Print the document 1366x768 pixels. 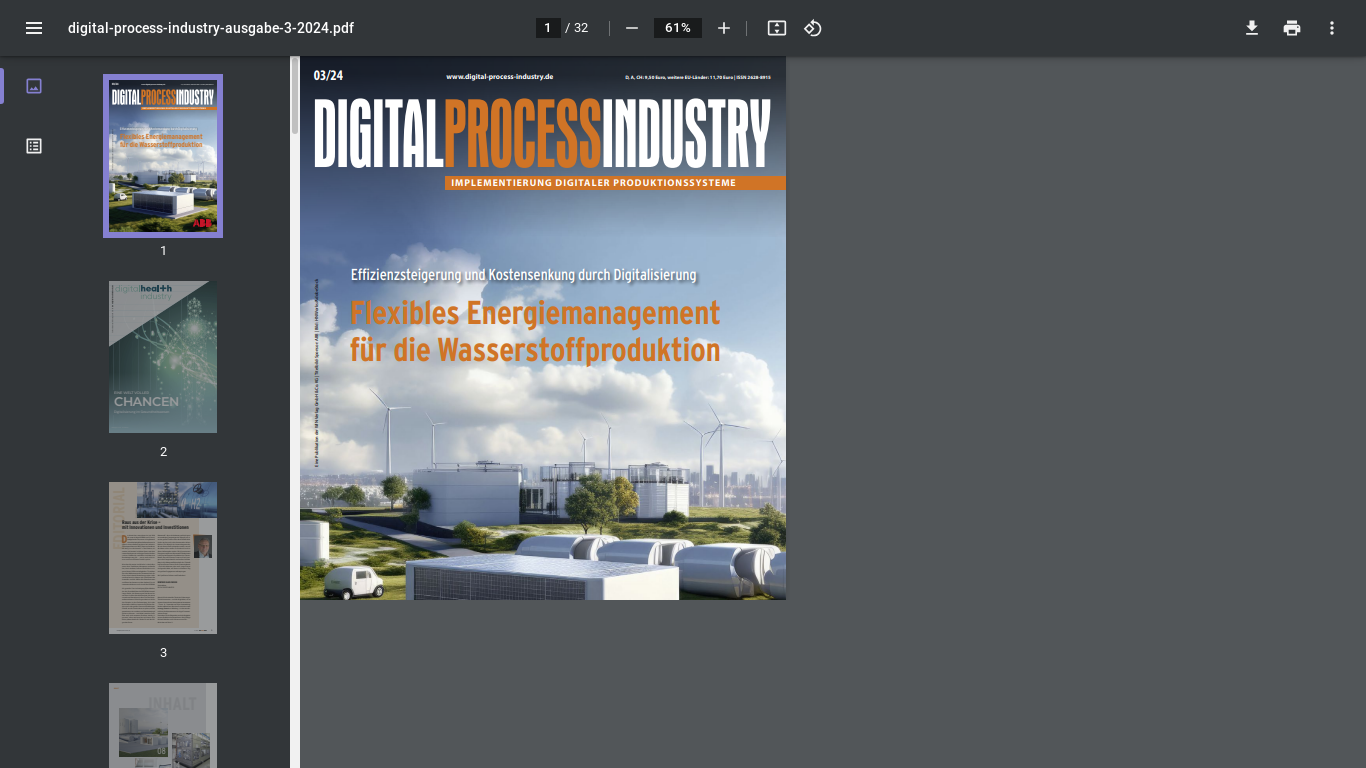click(x=1292, y=28)
